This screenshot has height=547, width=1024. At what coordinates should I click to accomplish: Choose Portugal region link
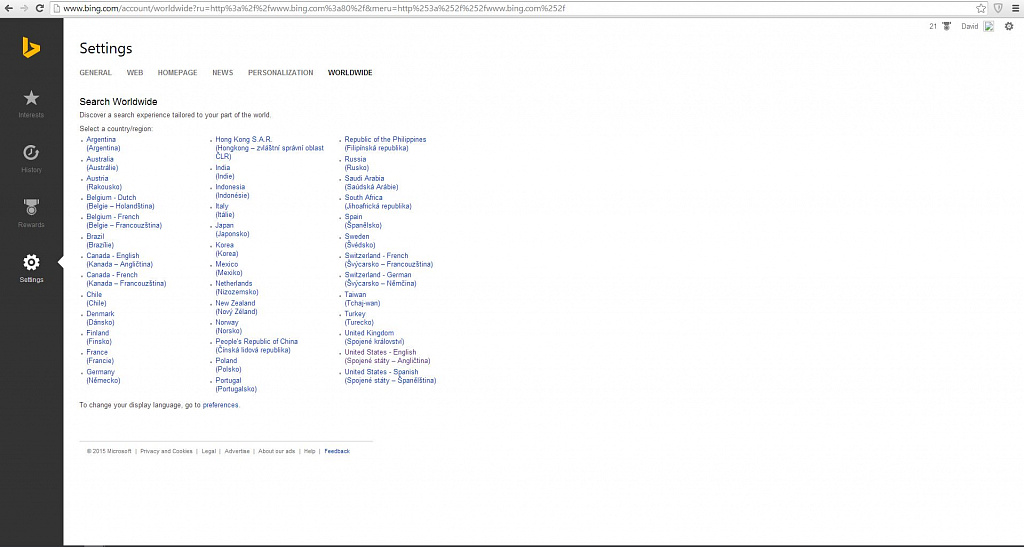point(236,384)
